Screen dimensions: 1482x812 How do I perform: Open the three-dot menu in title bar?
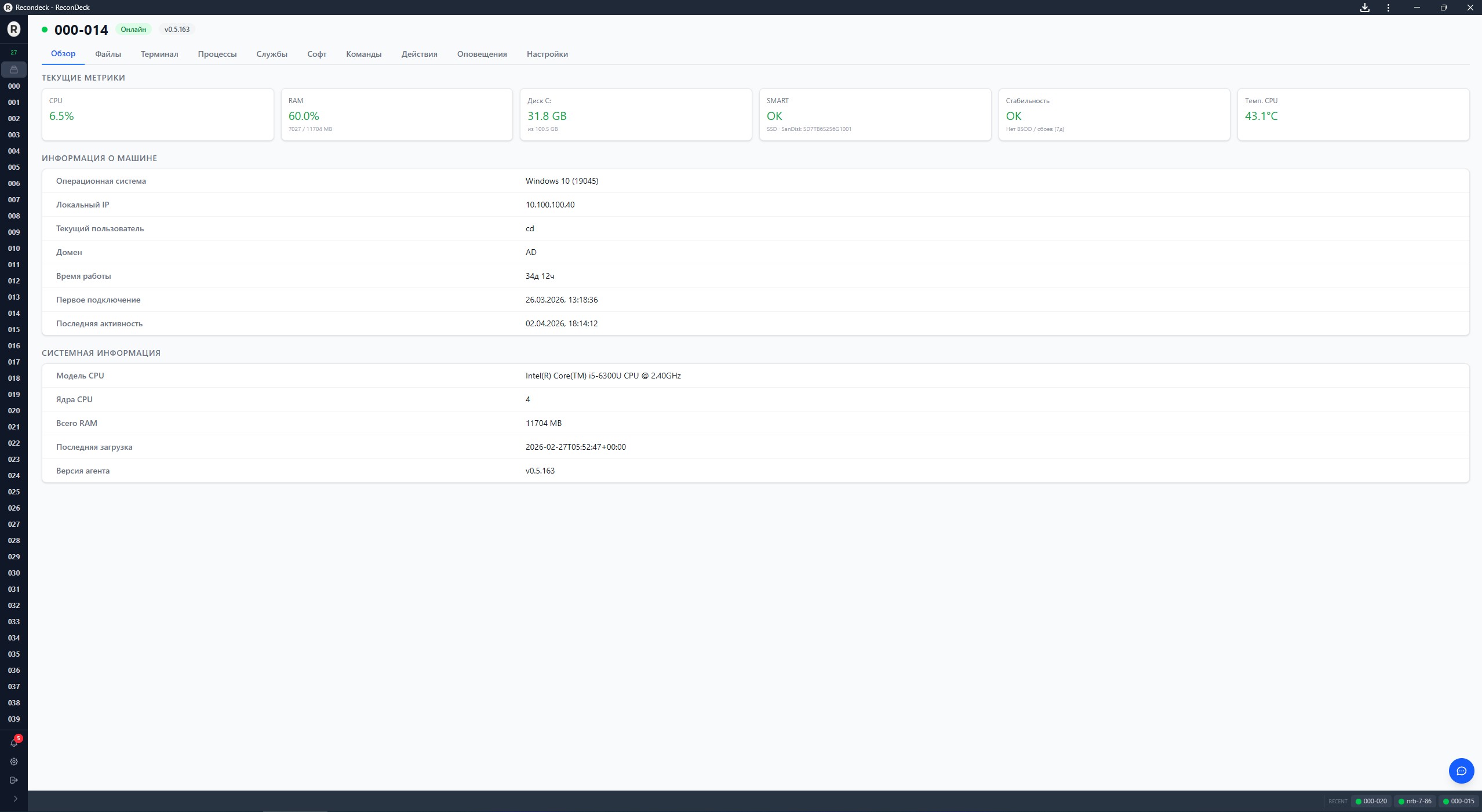(x=1388, y=8)
